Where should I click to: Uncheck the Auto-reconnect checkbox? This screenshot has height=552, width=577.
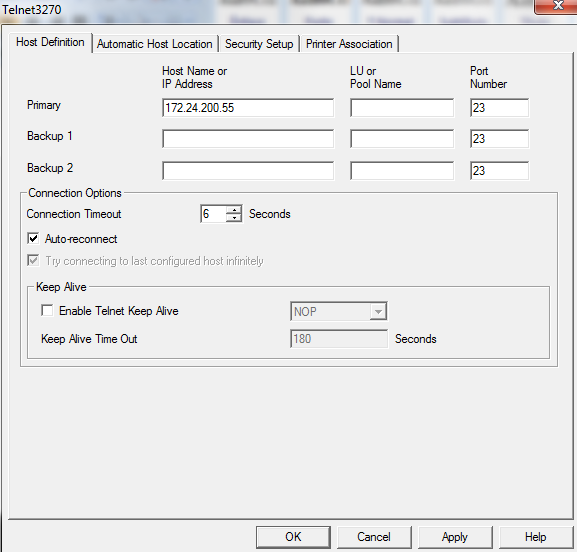coord(33,238)
